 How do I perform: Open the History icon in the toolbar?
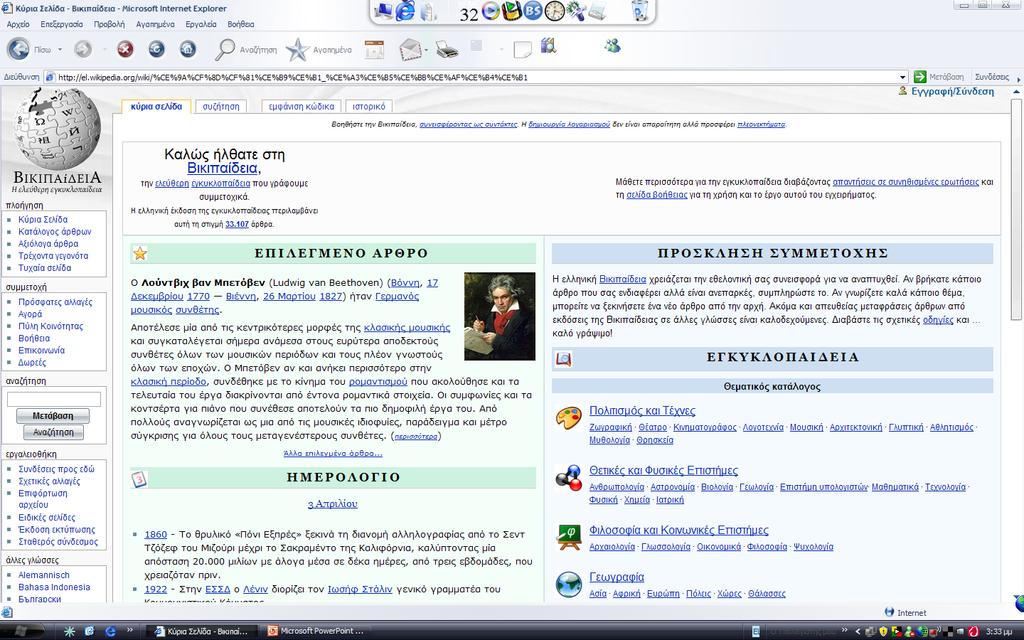(x=374, y=49)
